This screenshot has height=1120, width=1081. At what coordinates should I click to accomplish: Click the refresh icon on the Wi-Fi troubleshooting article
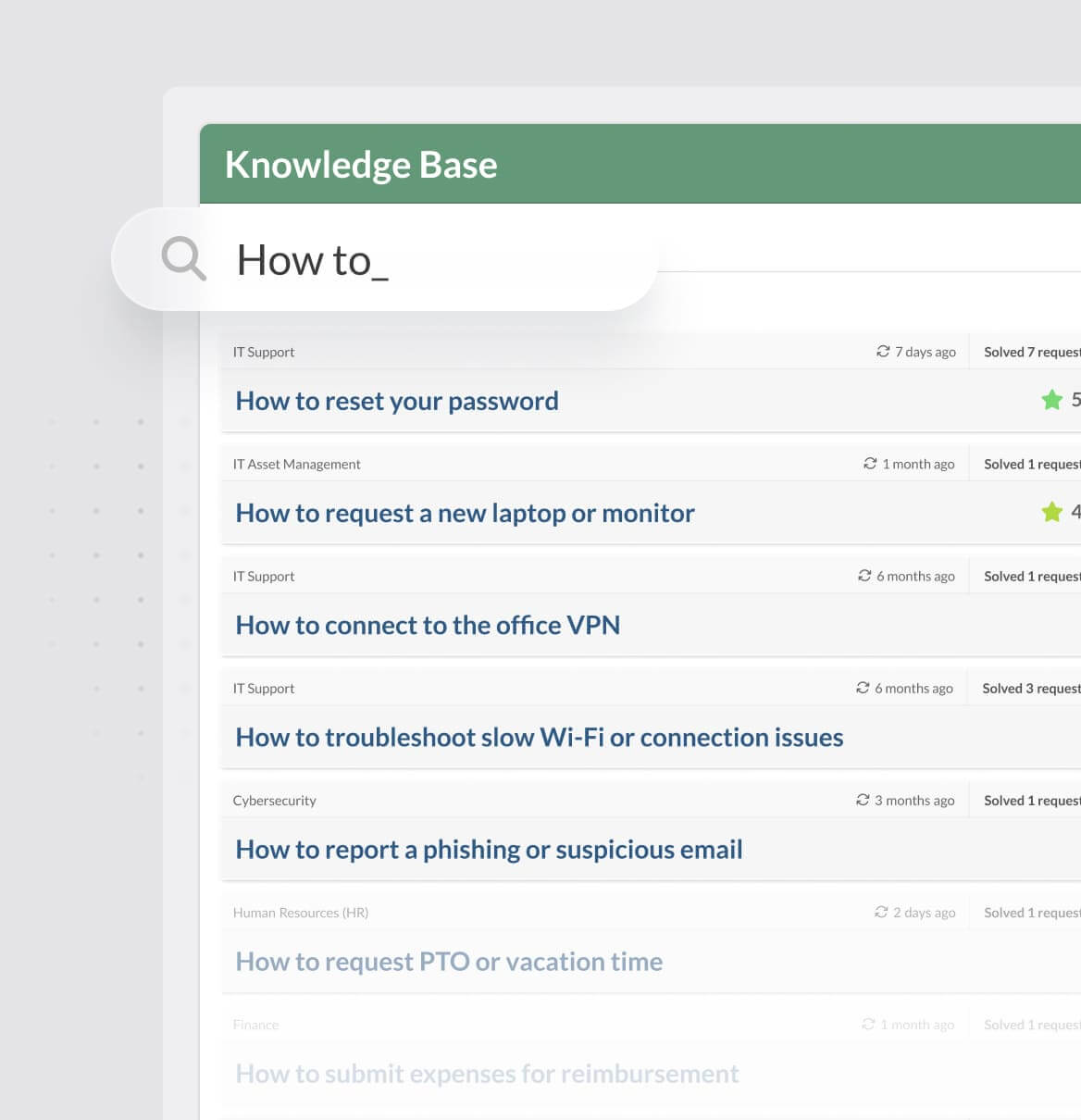(x=862, y=688)
